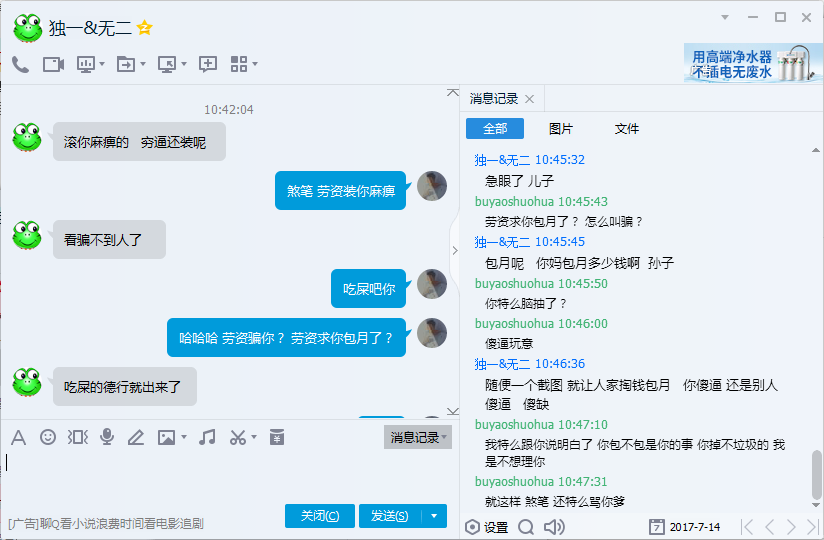
Task: Expand the send options arrow beside 发送
Action: (x=434, y=516)
